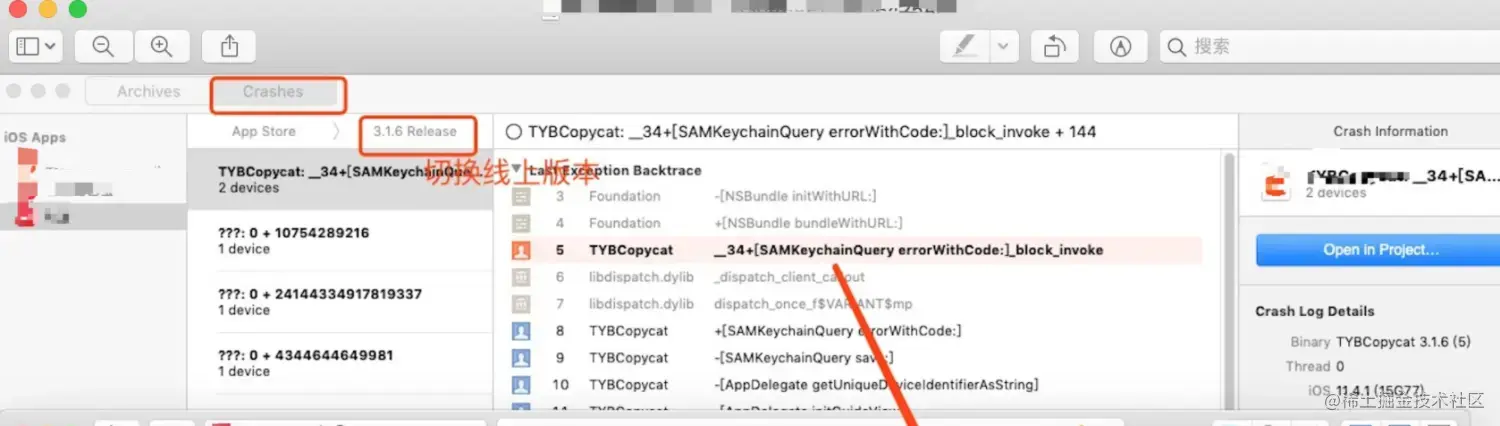Click the user icon on frame 10

pos(520,385)
